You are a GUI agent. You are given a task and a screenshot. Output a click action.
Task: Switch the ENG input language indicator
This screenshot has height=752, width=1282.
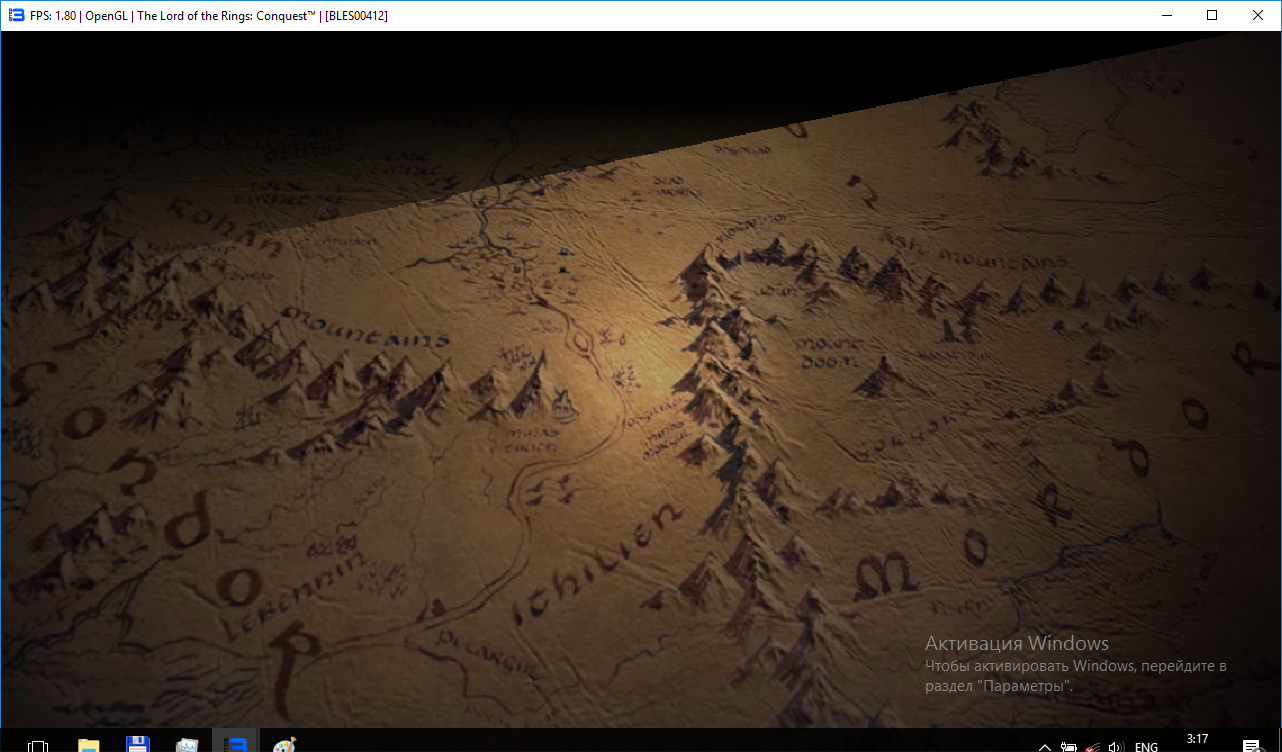pyautogui.click(x=1147, y=746)
